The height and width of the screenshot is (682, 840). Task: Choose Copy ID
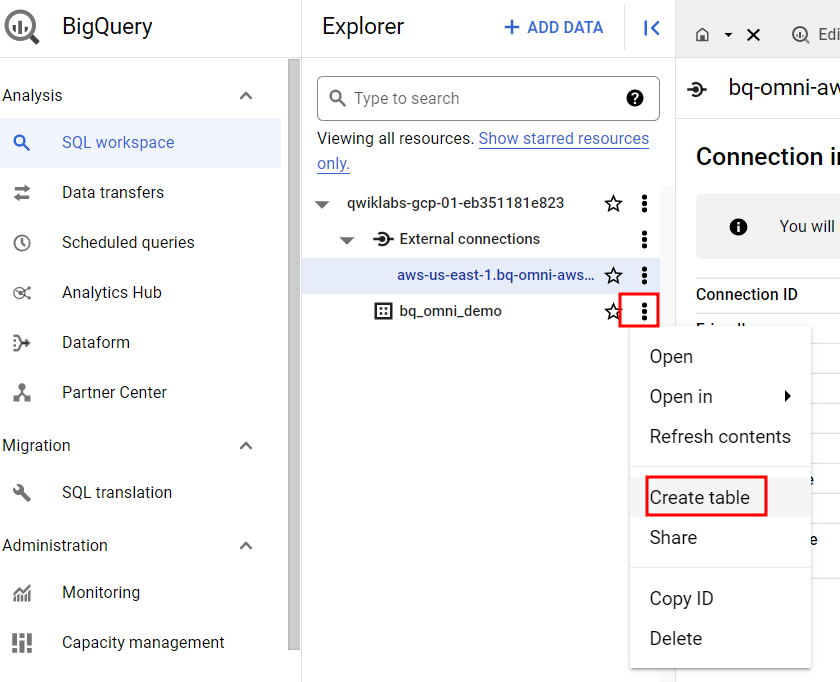pos(721,598)
